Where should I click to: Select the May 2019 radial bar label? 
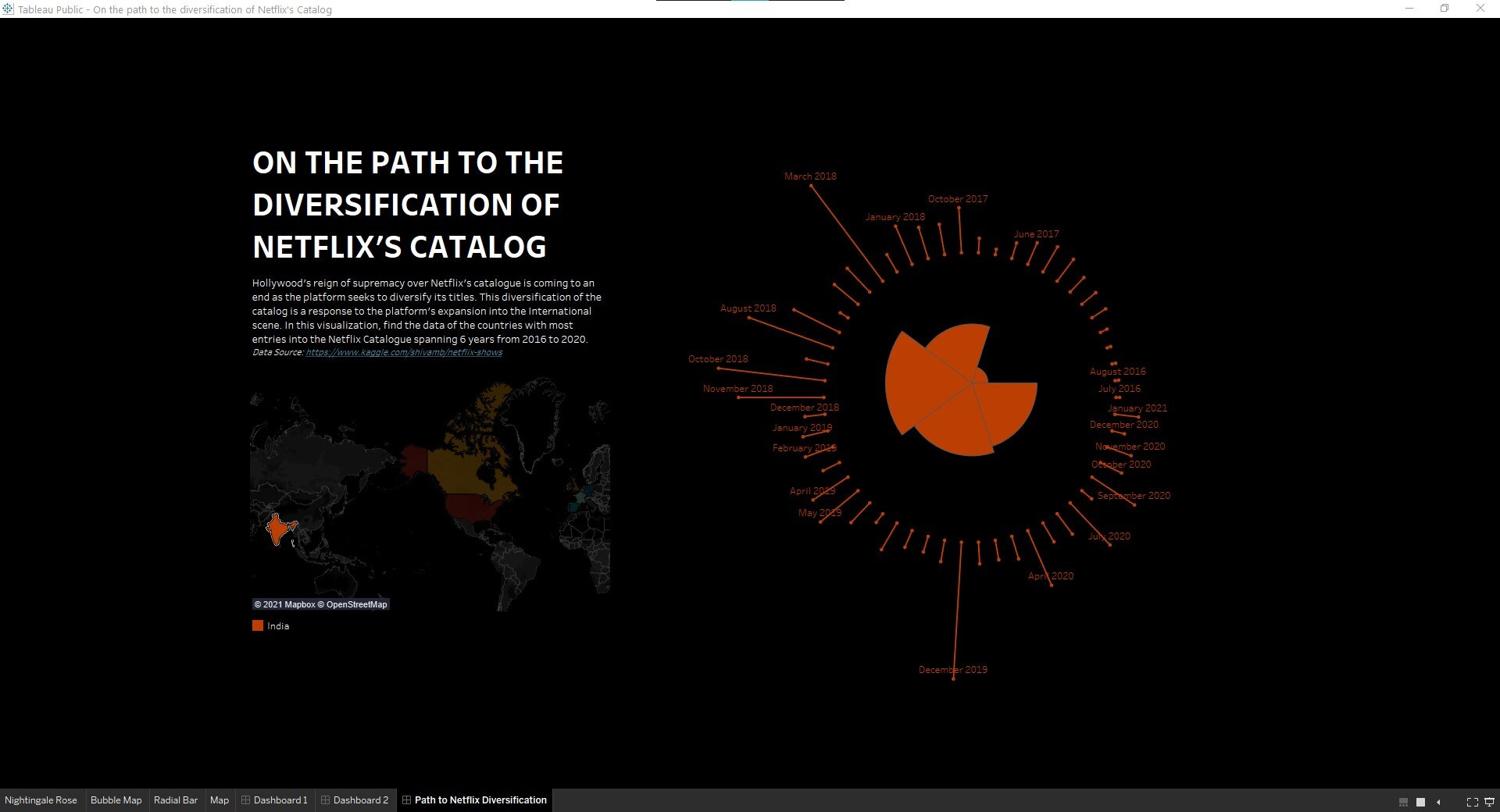pyautogui.click(x=820, y=513)
